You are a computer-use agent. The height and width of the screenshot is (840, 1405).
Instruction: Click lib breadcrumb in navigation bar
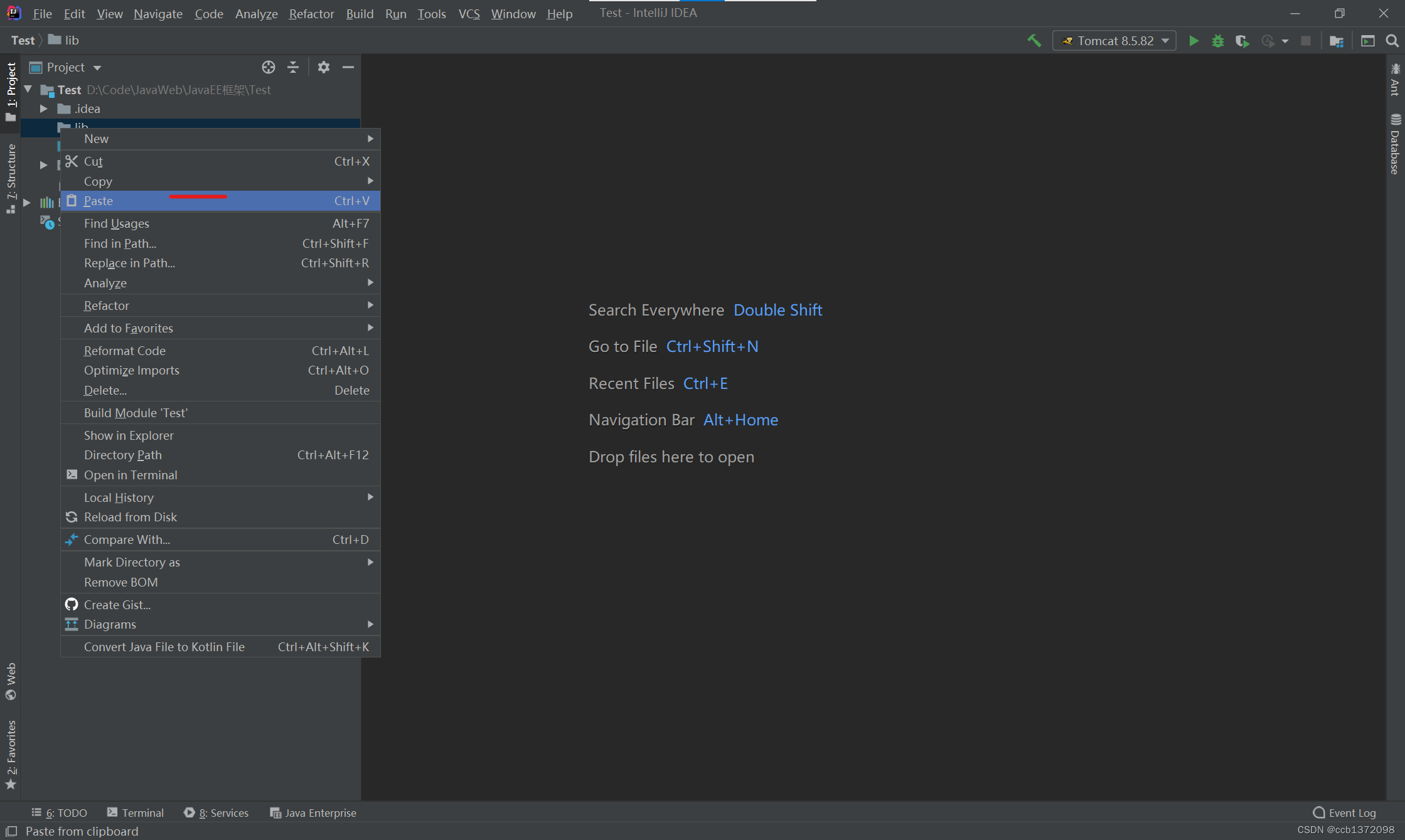[x=64, y=40]
